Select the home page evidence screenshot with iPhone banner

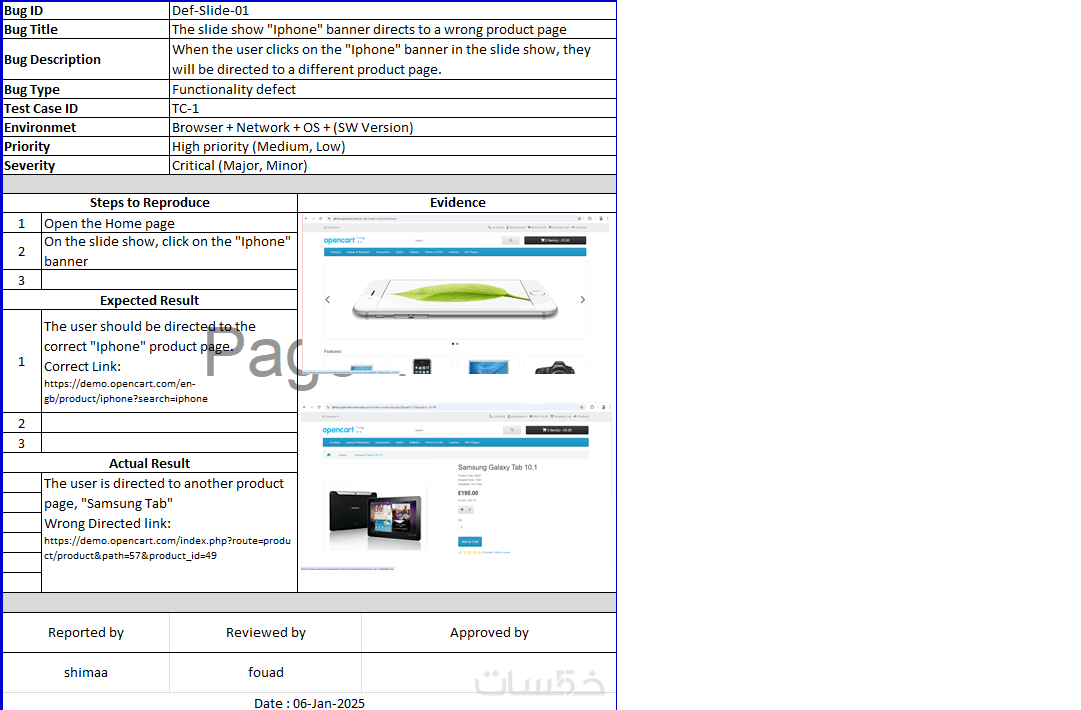(x=456, y=294)
